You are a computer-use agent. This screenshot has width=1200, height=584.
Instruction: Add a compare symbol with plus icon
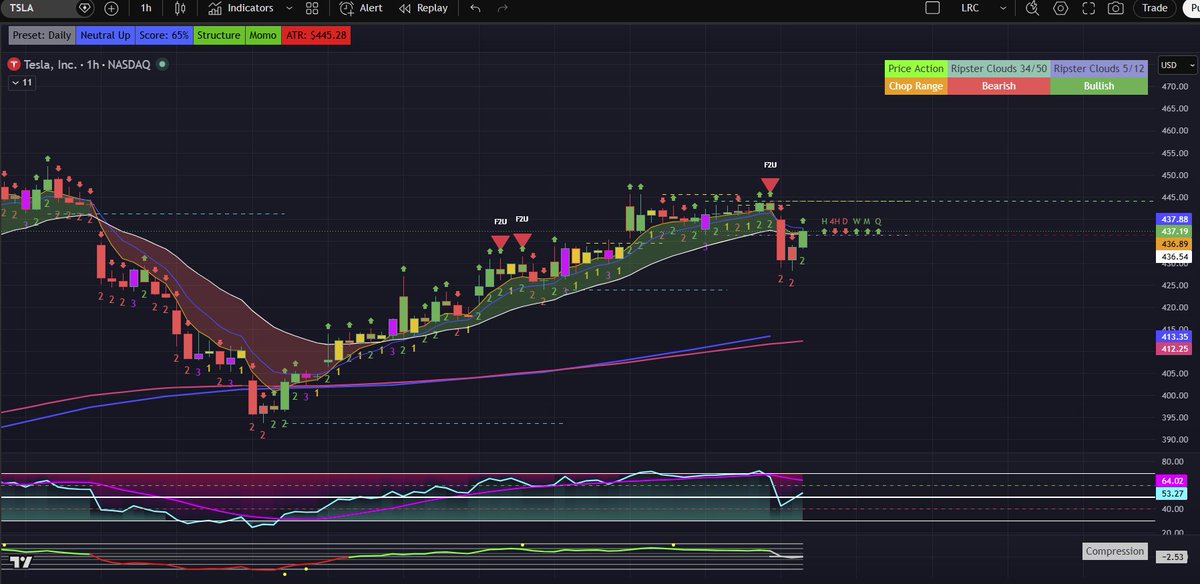111,8
